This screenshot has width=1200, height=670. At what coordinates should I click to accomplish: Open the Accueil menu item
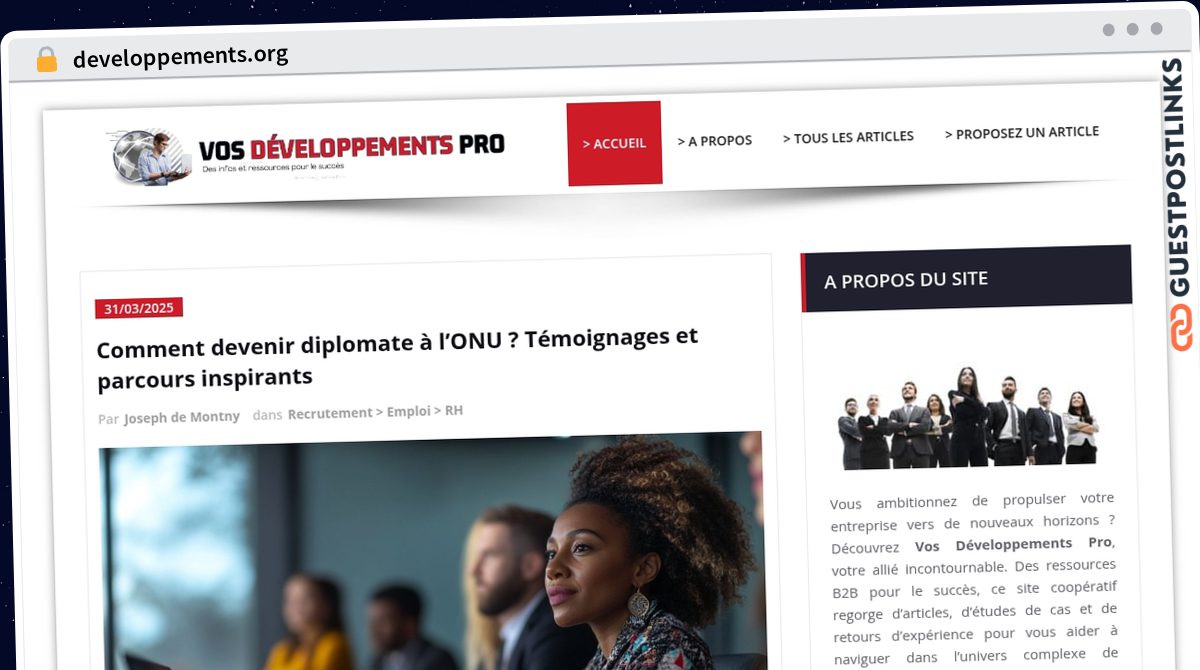coord(614,143)
